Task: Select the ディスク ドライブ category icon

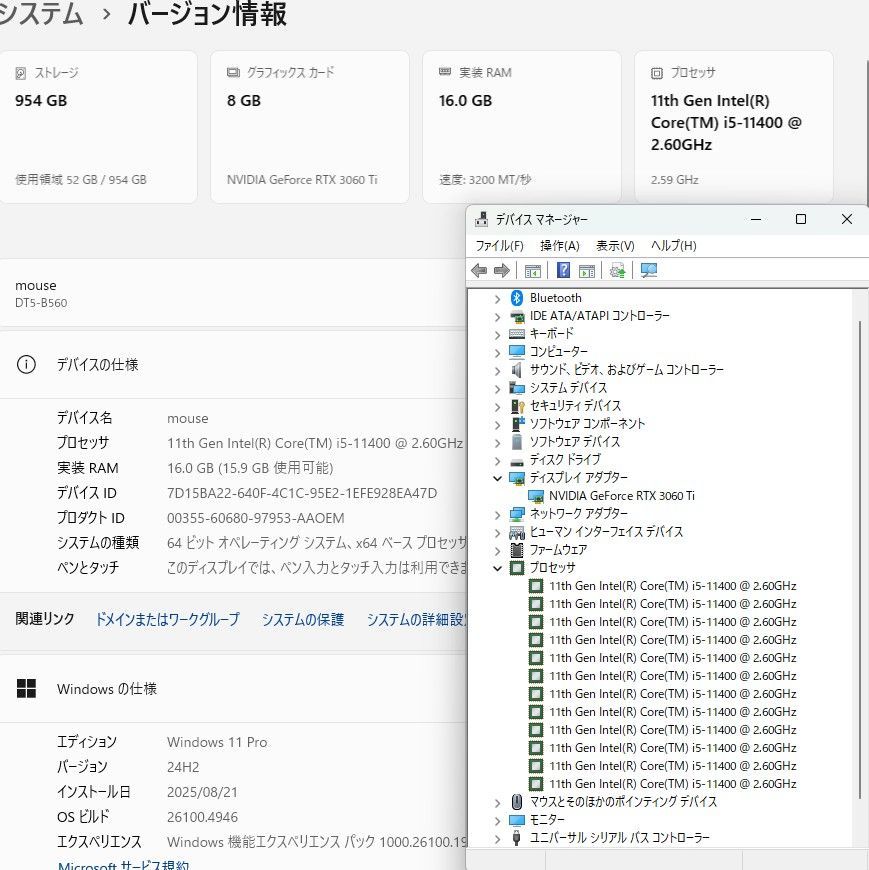Action: click(x=517, y=460)
